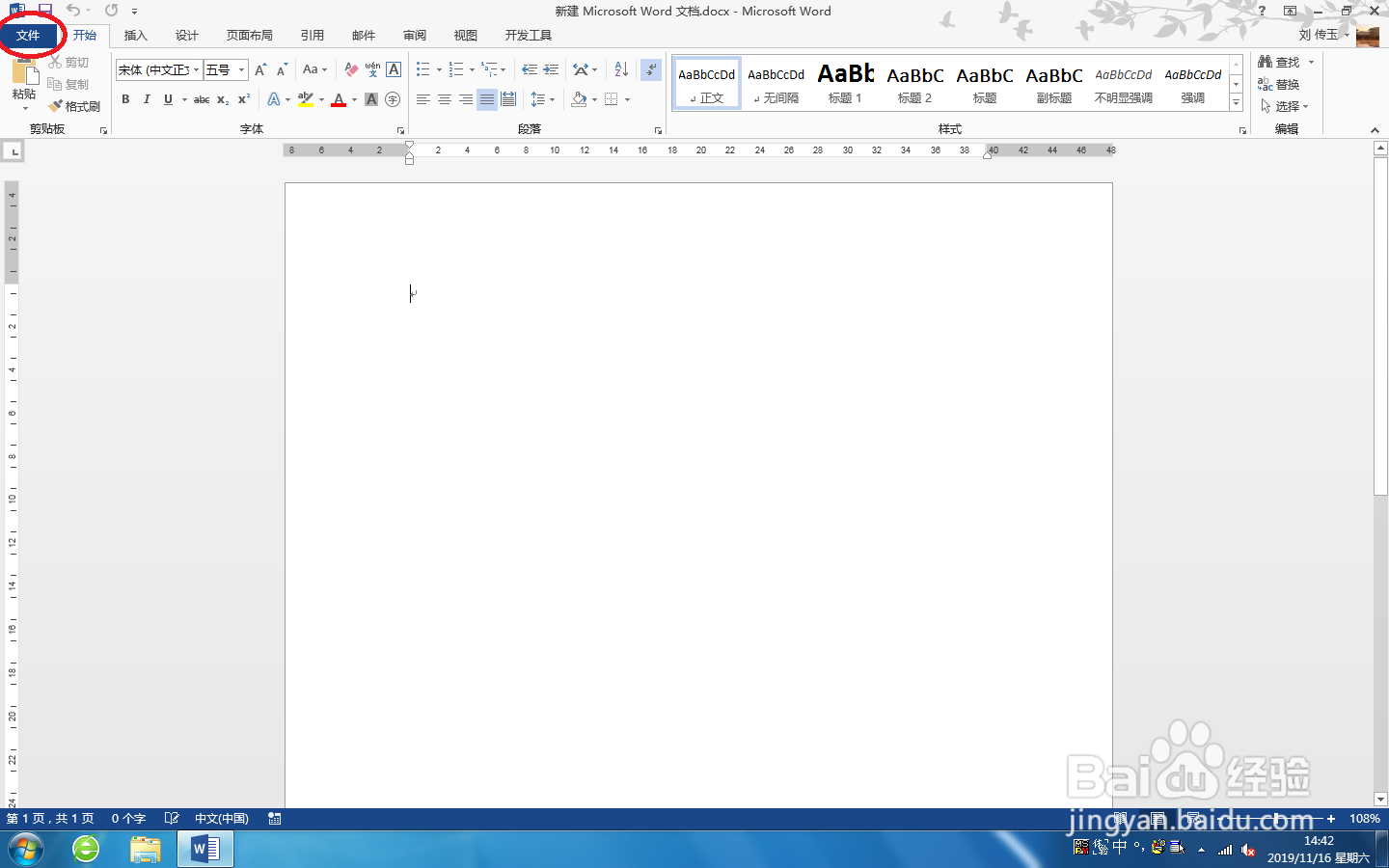The height and width of the screenshot is (868, 1389).
Task: Toggle italic formatting
Action: (x=147, y=99)
